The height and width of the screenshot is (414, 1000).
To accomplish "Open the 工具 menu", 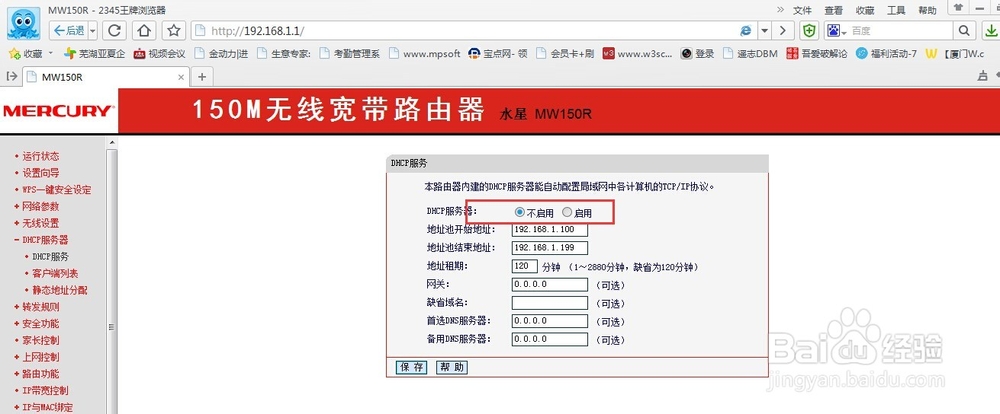I will 896,10.
